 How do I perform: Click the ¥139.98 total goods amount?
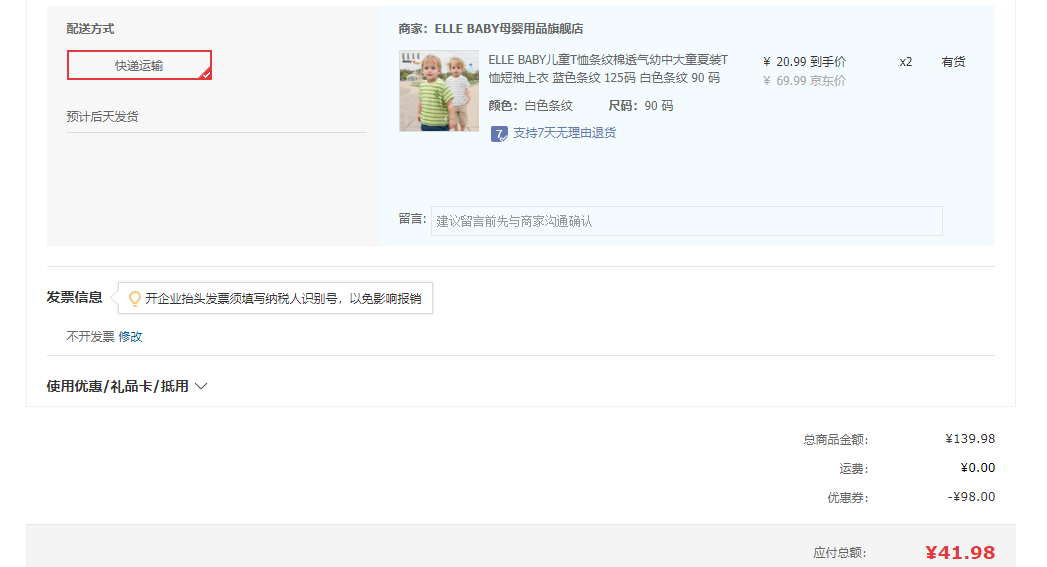969,439
